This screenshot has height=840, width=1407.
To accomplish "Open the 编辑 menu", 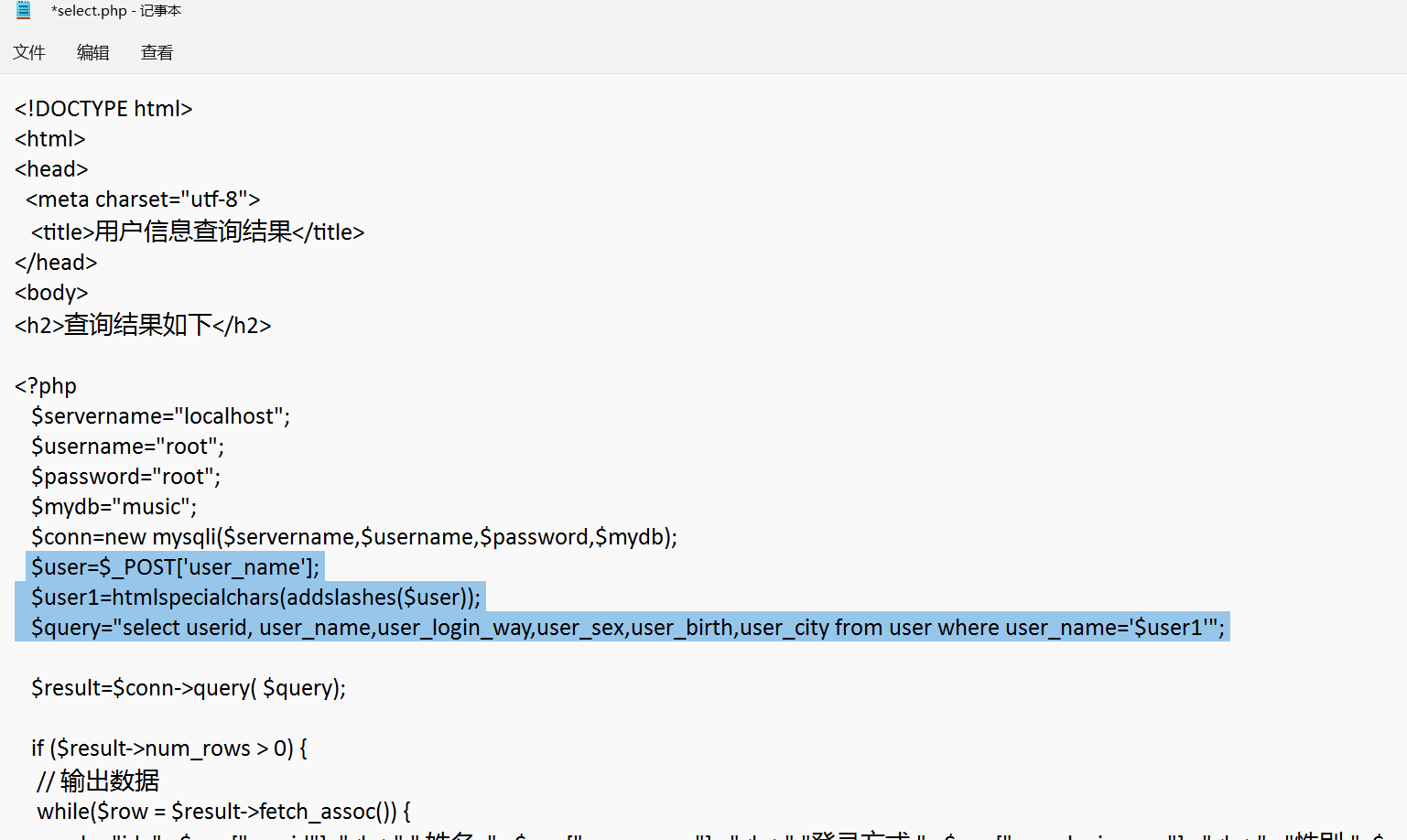I will (x=92, y=53).
